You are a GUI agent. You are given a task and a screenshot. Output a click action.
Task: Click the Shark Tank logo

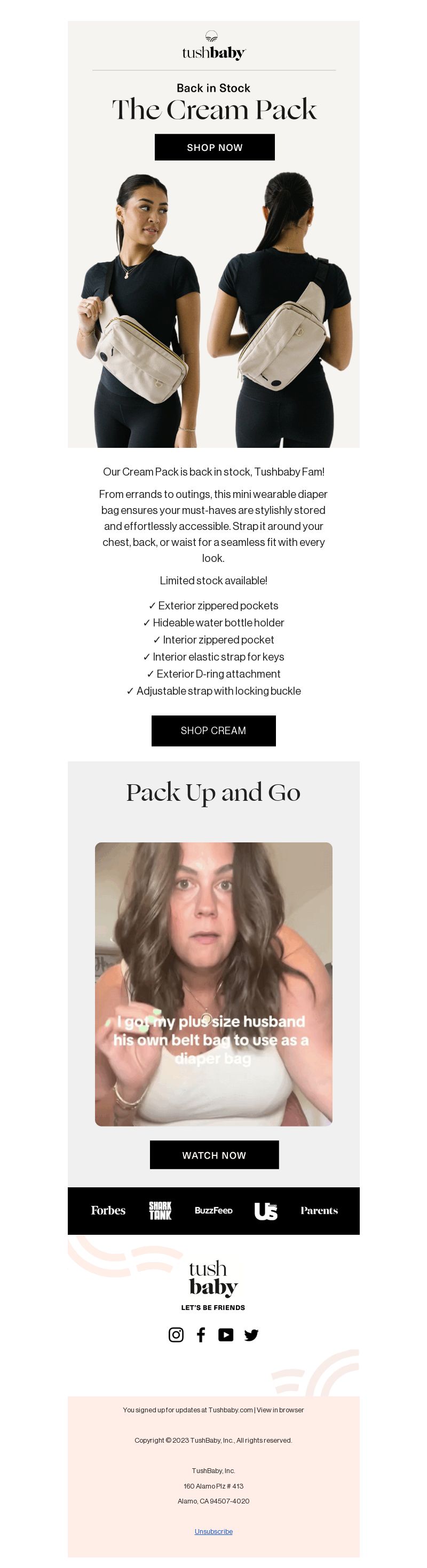pyautogui.click(x=160, y=1210)
